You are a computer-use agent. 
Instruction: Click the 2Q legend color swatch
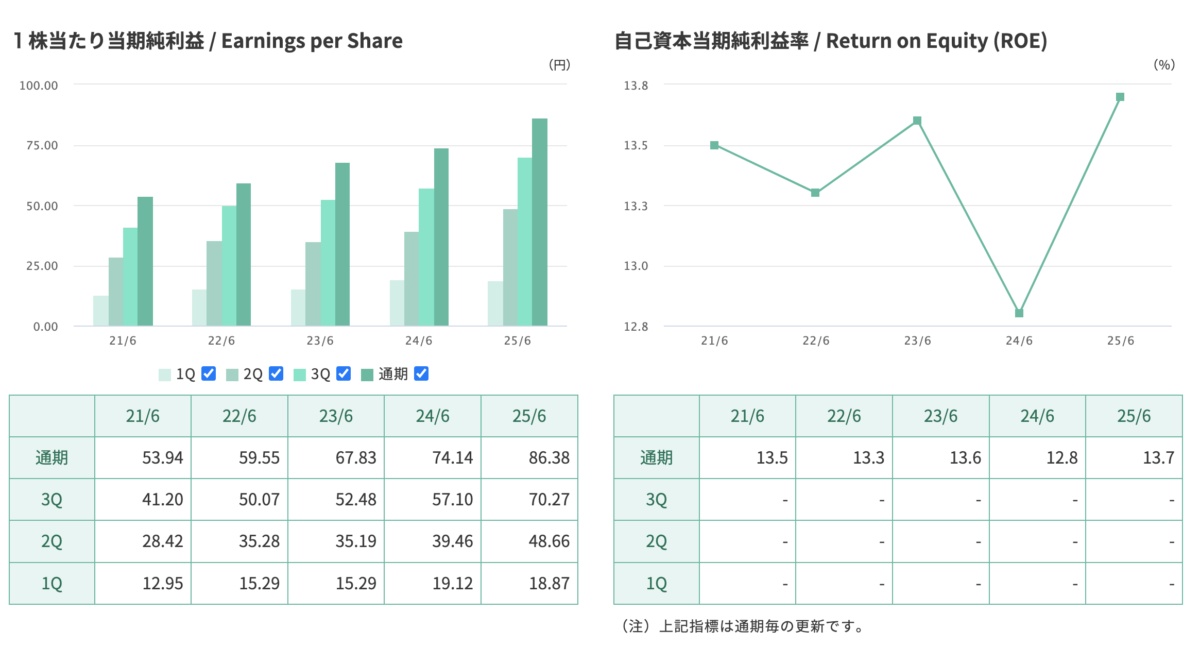click(x=232, y=374)
